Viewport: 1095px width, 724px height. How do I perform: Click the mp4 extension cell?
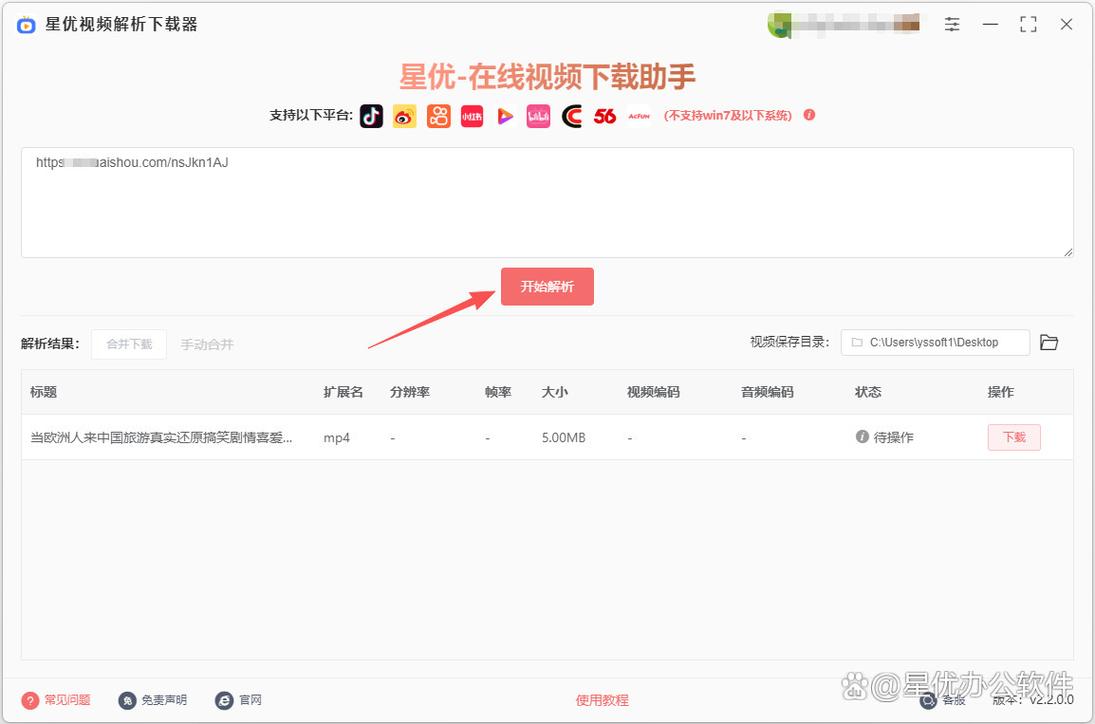point(337,438)
